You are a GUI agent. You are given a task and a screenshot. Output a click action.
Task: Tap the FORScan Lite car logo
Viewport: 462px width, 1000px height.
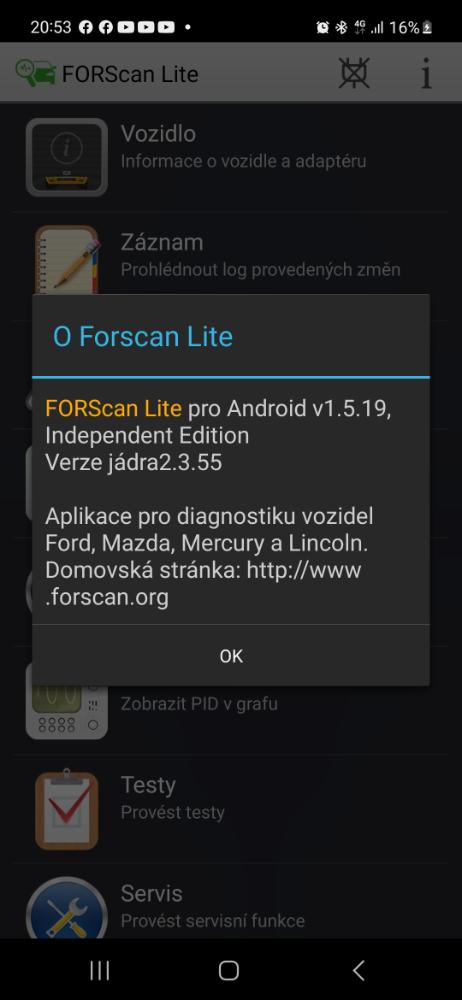[x=35, y=73]
